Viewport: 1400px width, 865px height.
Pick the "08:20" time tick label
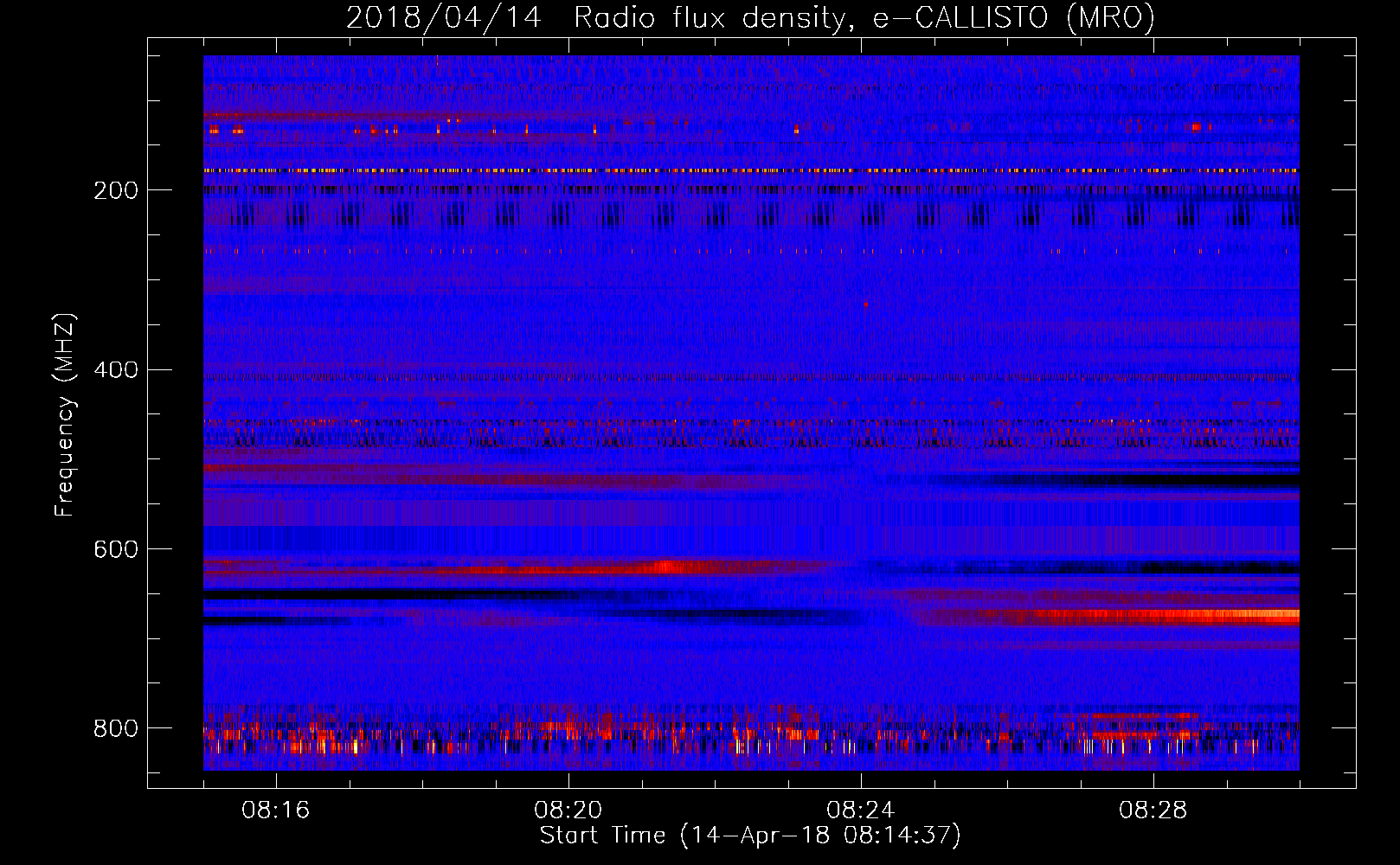click(568, 811)
